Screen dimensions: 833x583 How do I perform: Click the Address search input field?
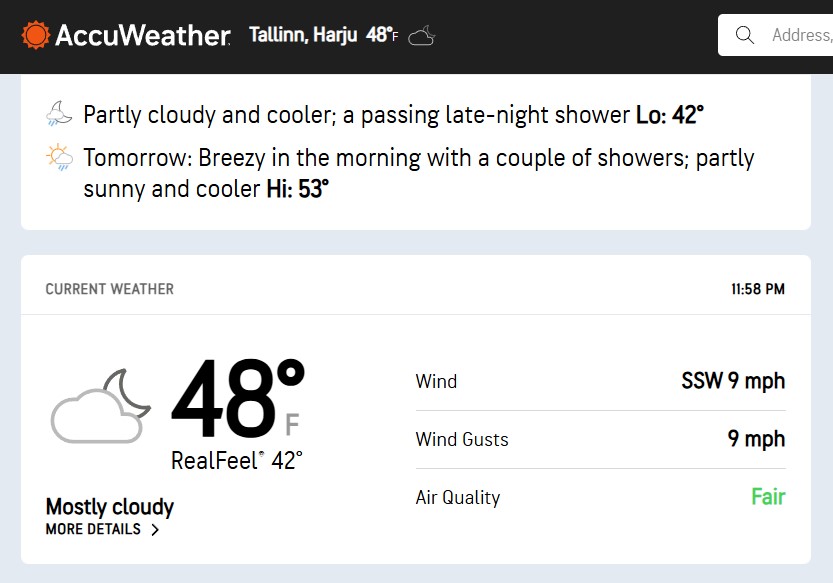[800, 36]
